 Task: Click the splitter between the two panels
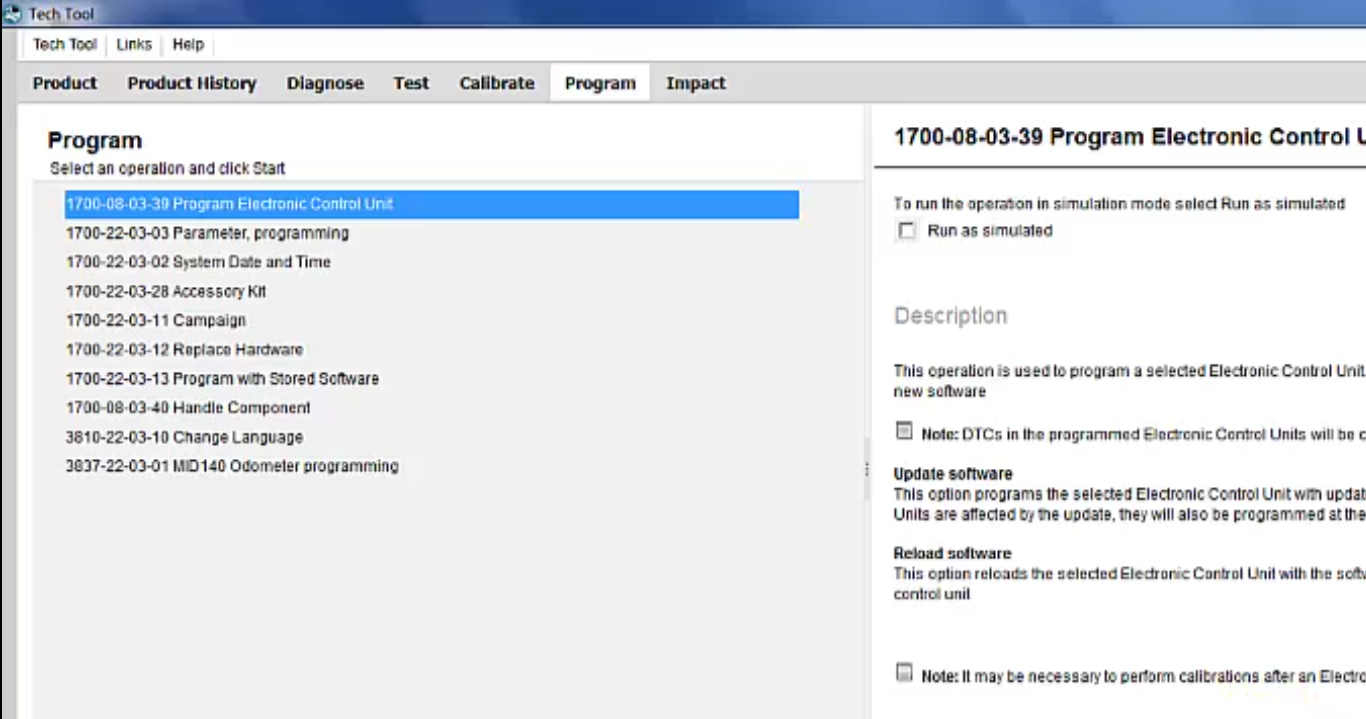(866, 470)
